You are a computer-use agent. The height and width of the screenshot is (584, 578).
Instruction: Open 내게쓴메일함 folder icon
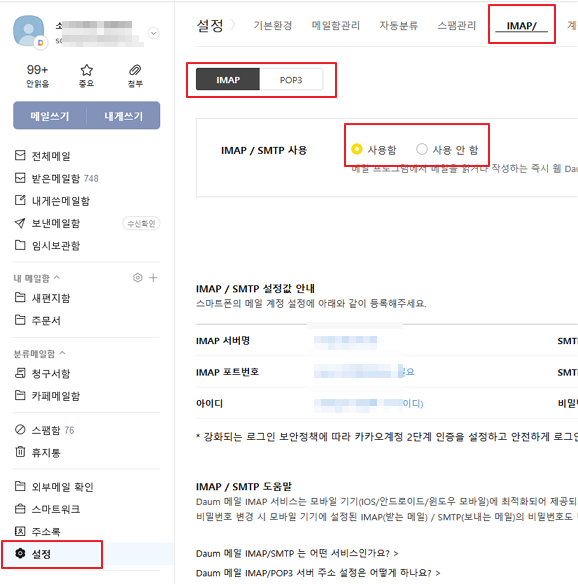[20, 200]
